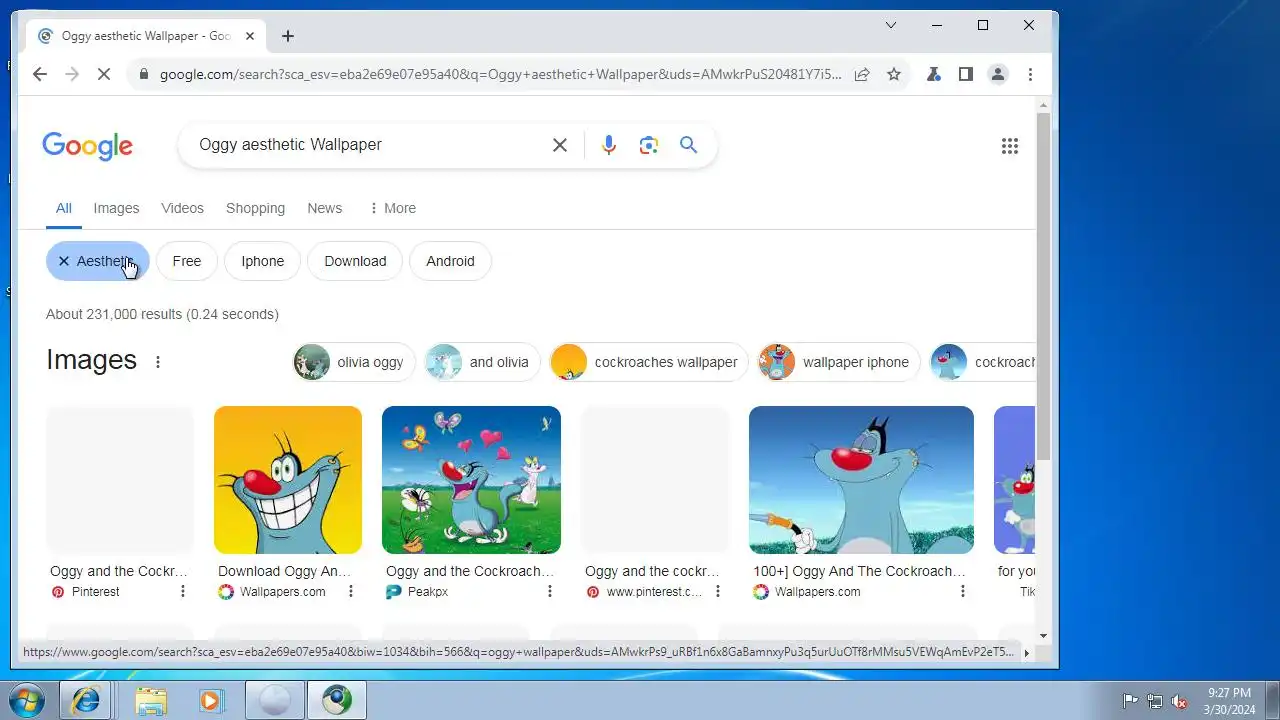This screenshot has width=1280, height=720.
Task: Start a voice search with the microphone
Action: (609, 145)
